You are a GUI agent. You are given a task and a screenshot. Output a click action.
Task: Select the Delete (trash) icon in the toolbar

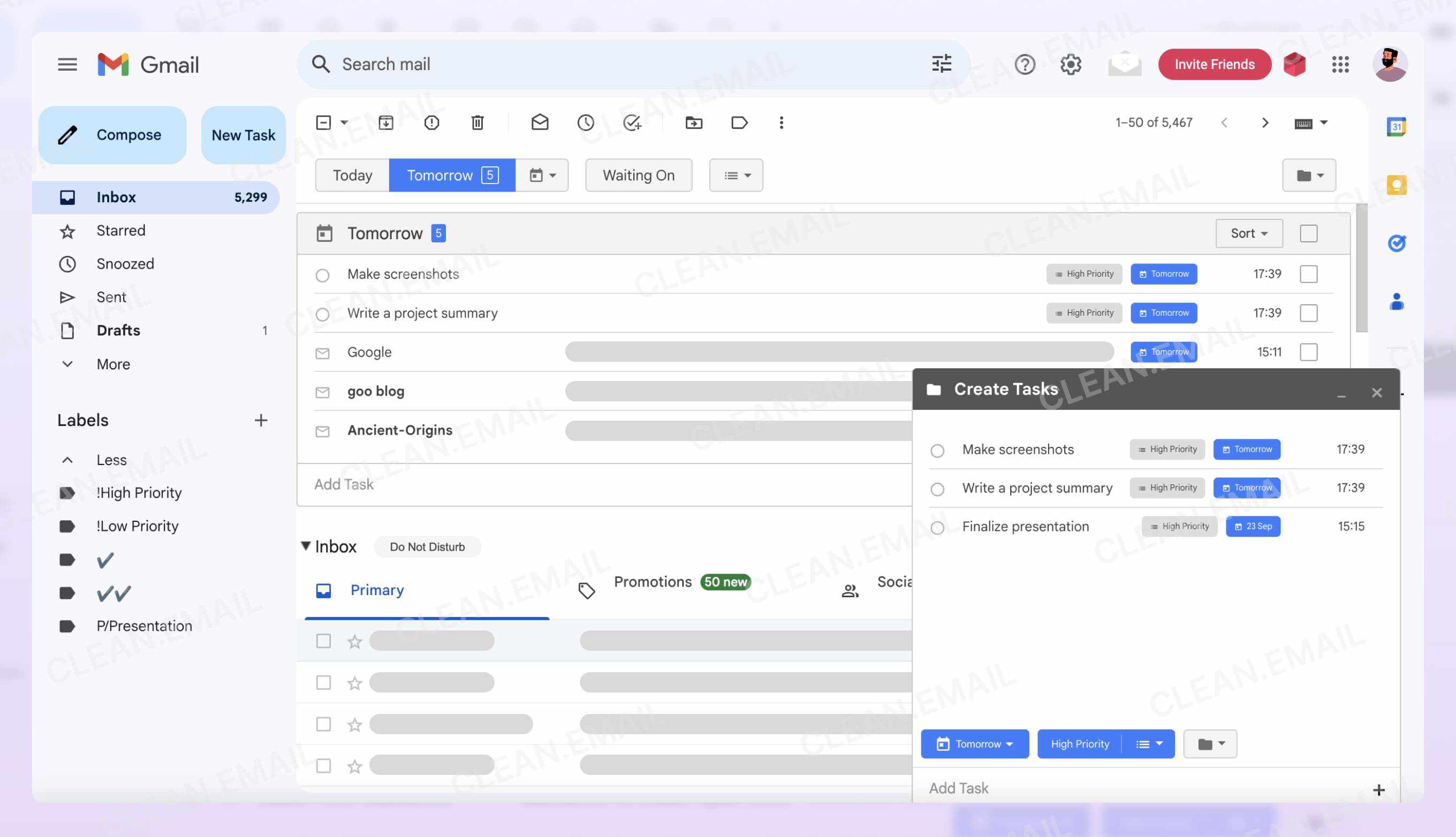[x=476, y=123]
